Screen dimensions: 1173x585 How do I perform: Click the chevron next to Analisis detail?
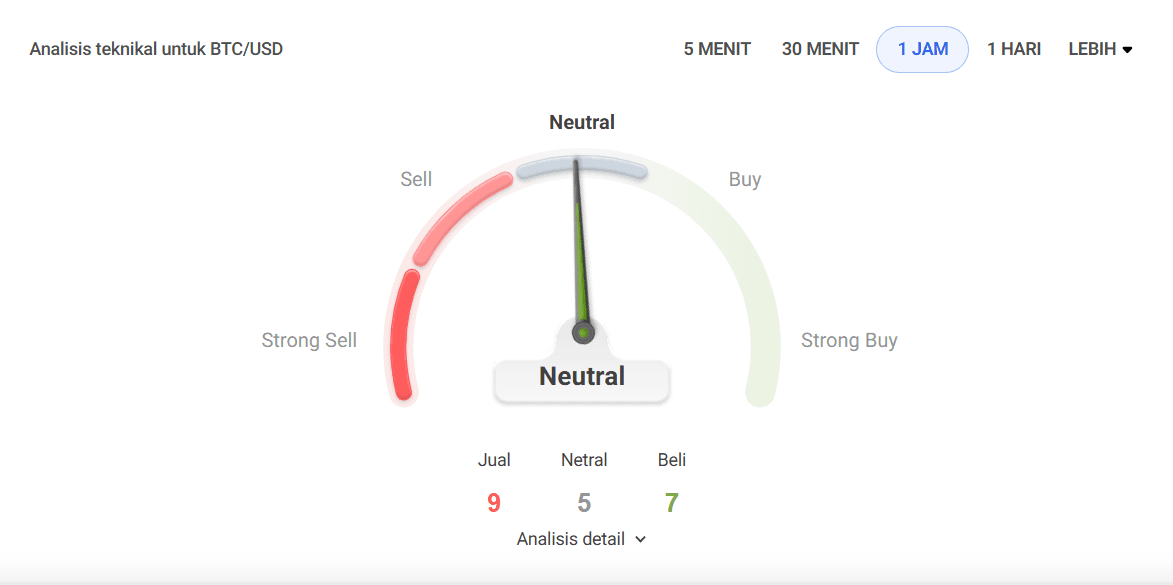[639, 539]
